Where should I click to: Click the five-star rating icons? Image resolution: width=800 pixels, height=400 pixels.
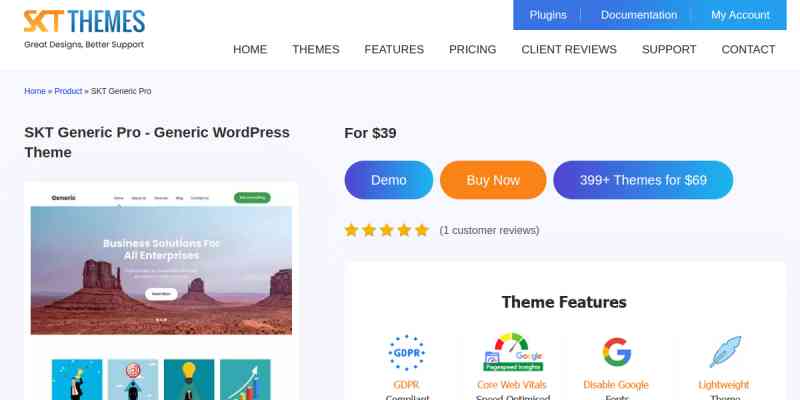pos(387,230)
